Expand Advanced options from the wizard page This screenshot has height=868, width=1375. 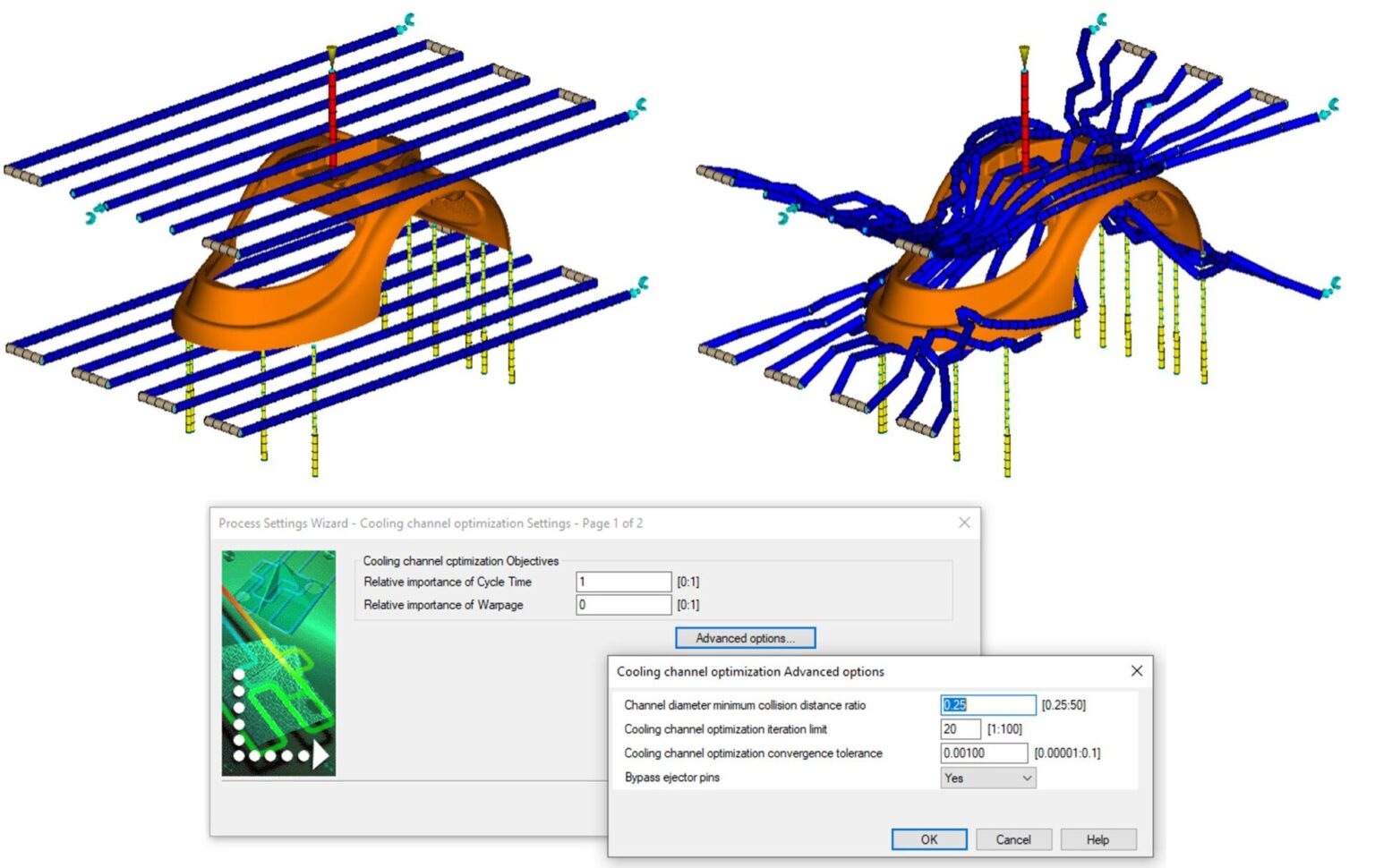coord(744,638)
